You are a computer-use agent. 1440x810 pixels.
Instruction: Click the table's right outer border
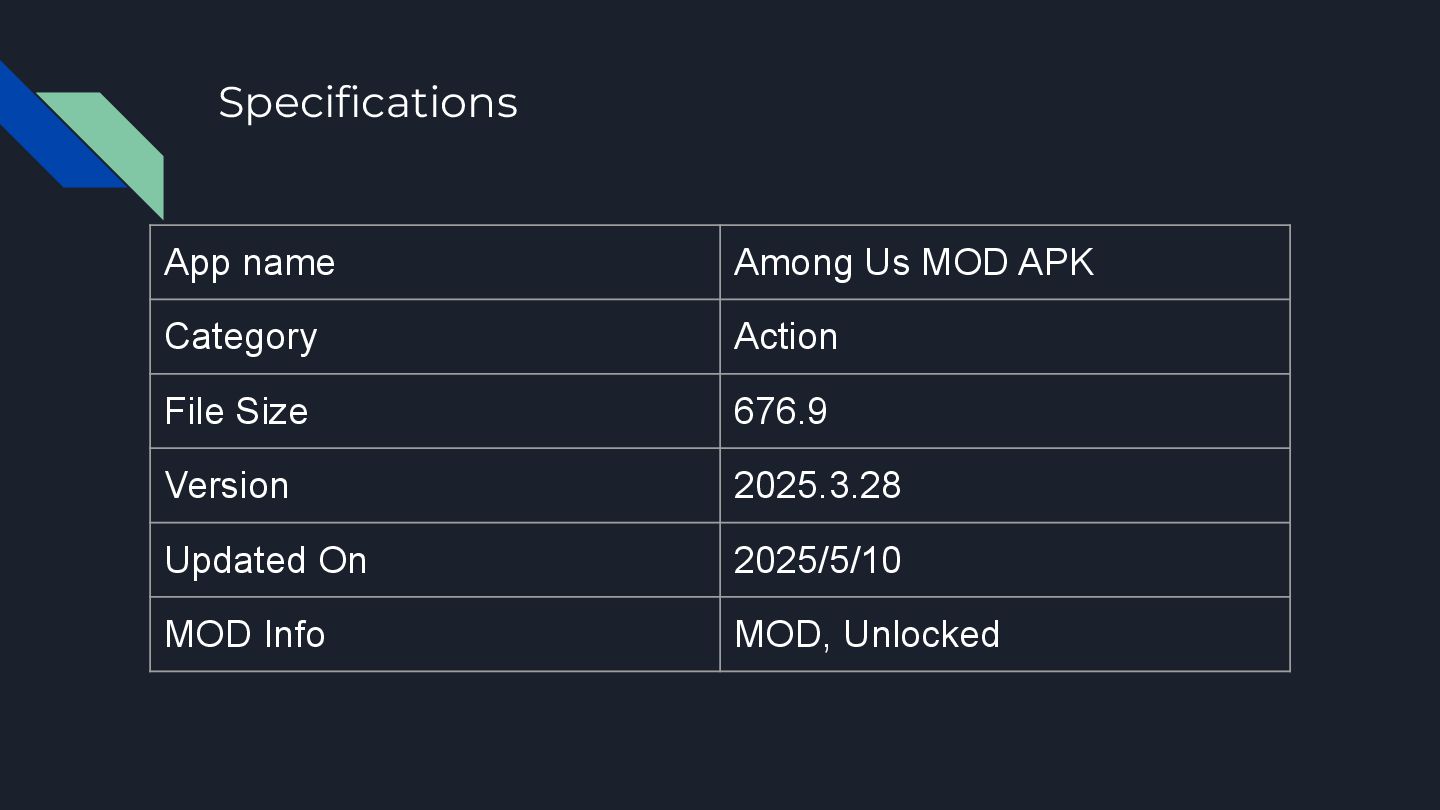pyautogui.click(x=1290, y=448)
